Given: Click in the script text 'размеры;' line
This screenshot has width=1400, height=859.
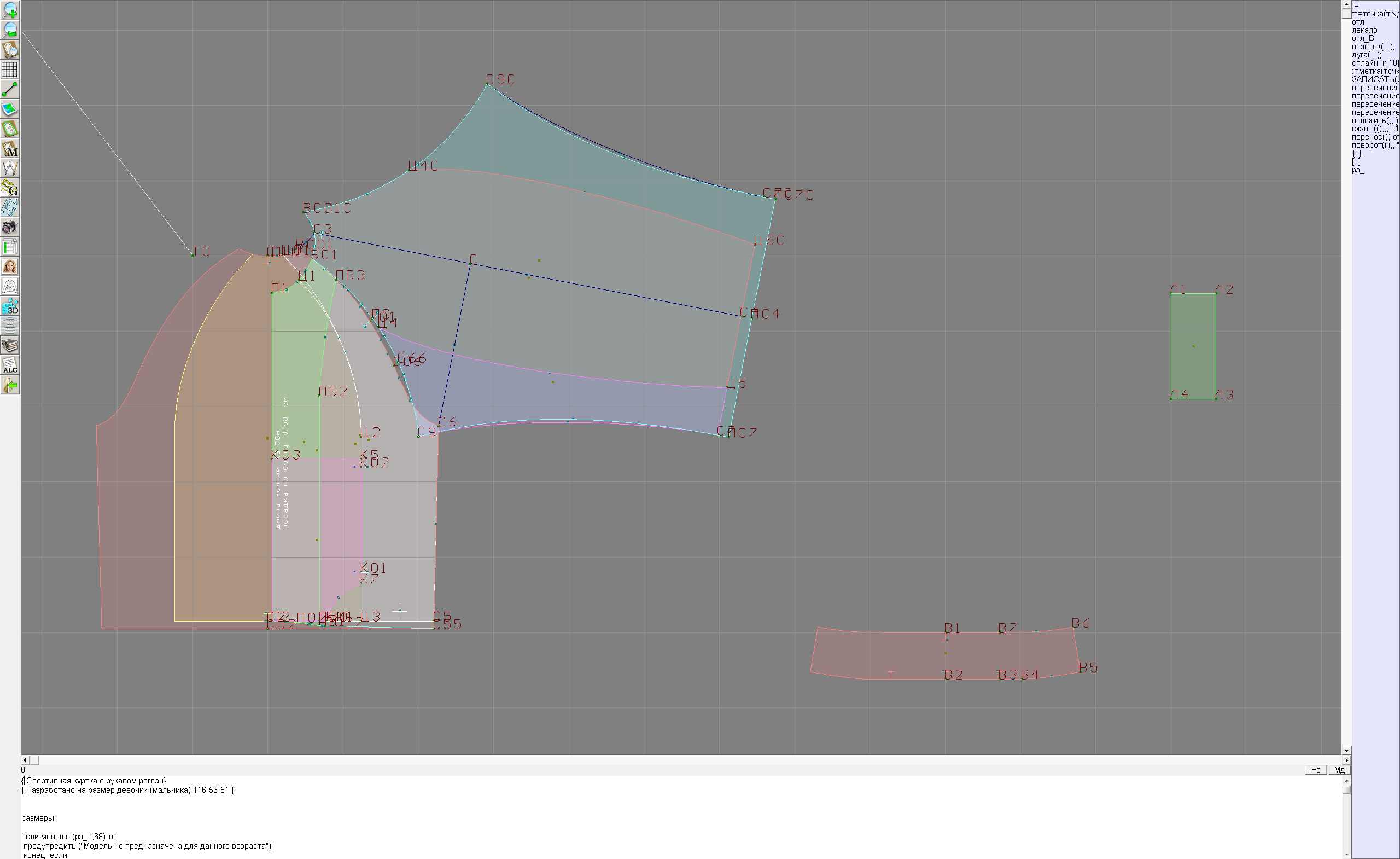Looking at the screenshot, I should pyautogui.click(x=39, y=818).
